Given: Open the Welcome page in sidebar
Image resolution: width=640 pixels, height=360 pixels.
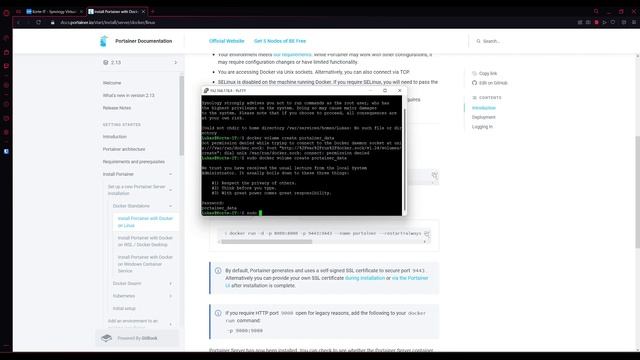Looking at the screenshot, I should 112,83.
